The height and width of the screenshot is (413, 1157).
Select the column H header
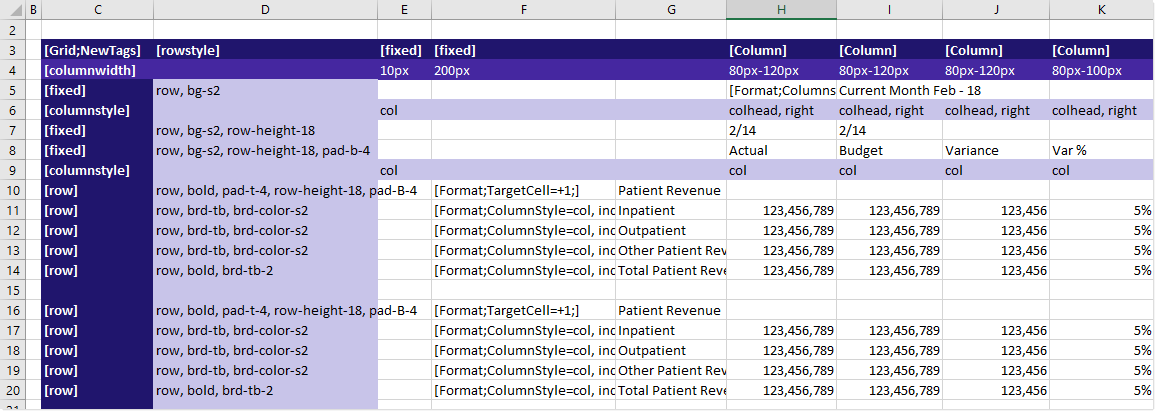(x=781, y=9)
